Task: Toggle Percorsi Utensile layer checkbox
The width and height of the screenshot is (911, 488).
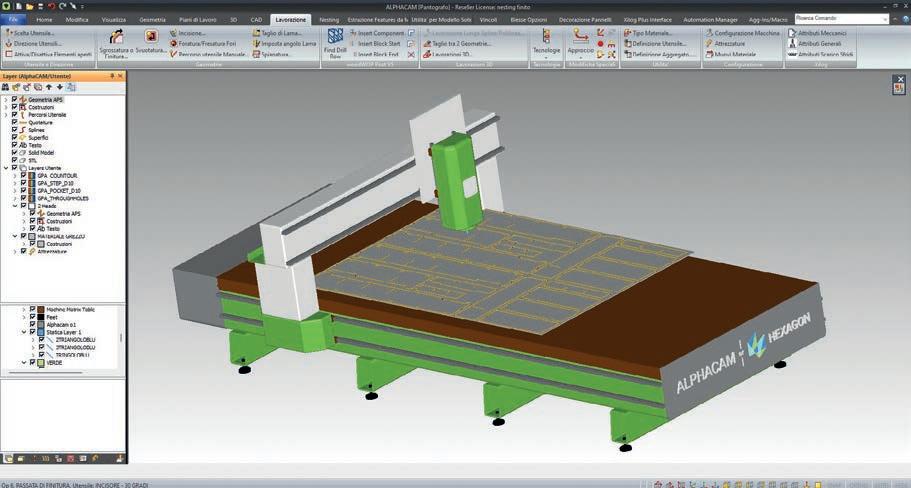Action: 15,115
